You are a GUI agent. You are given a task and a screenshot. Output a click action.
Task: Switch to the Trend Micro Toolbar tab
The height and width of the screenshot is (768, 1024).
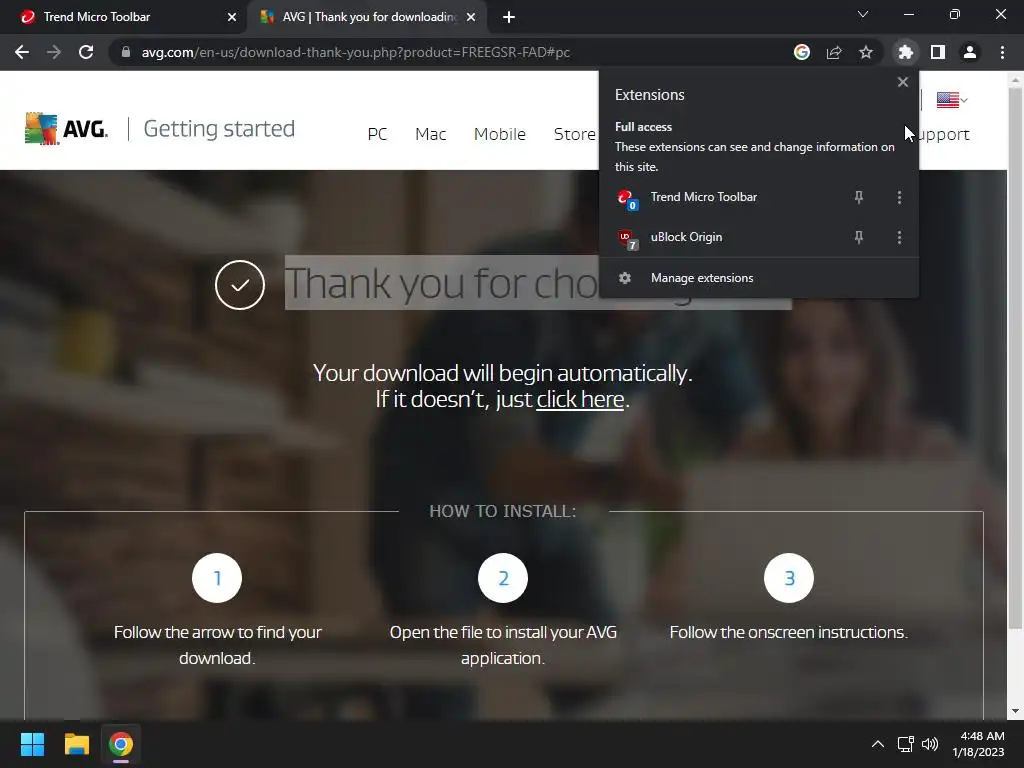124,17
